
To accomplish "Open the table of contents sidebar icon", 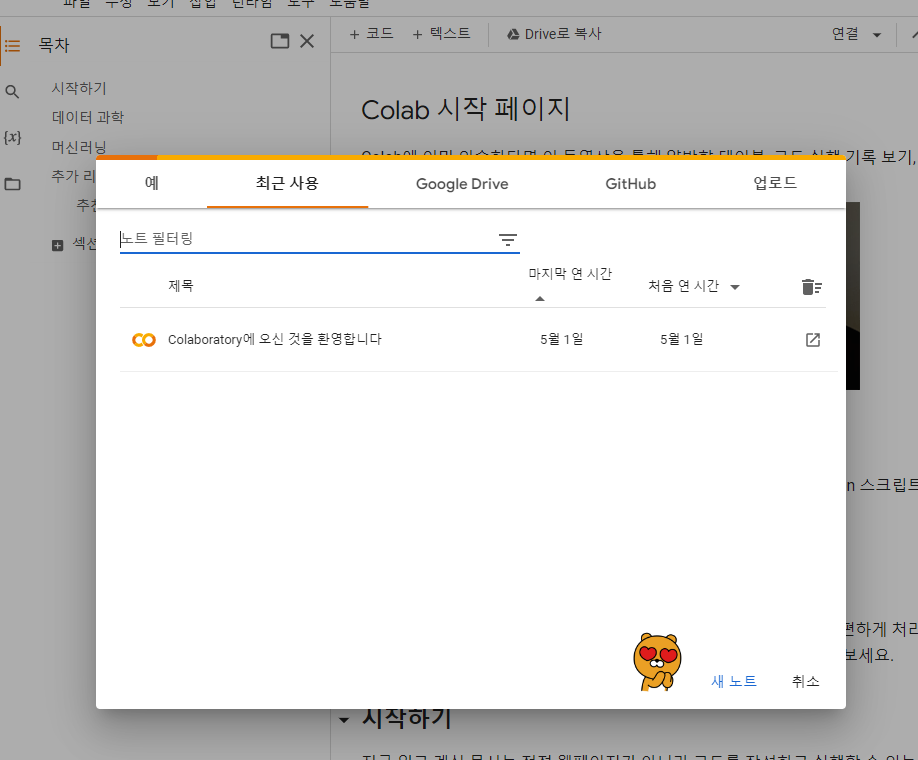I will pos(12,46).
